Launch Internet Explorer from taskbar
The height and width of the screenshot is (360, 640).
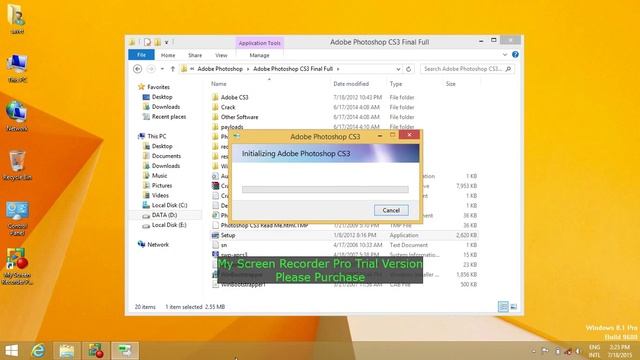pyautogui.click(x=38, y=351)
